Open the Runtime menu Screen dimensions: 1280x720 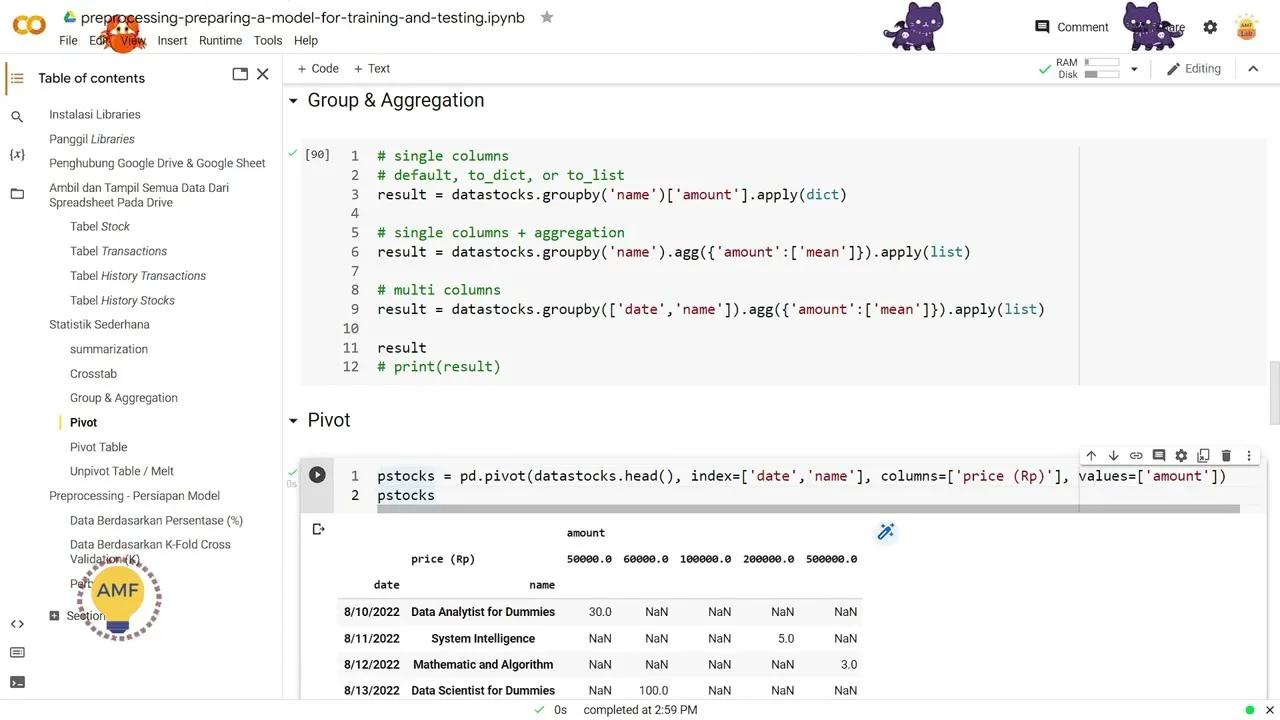coord(220,40)
